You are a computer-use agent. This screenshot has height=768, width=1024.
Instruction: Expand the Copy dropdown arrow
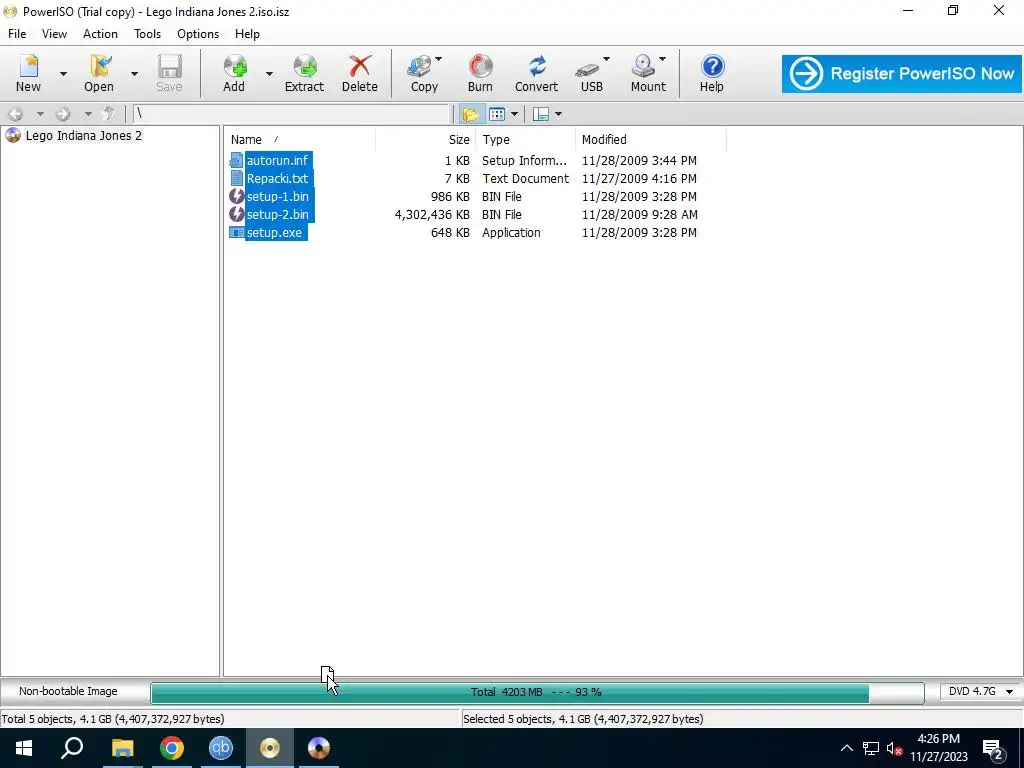(438, 59)
